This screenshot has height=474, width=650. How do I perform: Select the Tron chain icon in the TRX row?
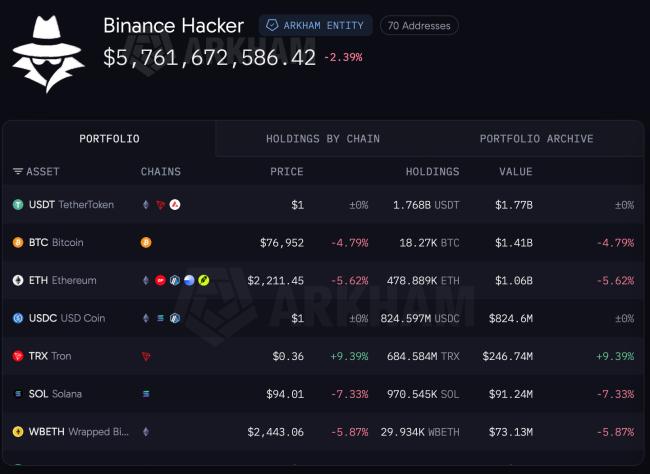click(x=146, y=356)
